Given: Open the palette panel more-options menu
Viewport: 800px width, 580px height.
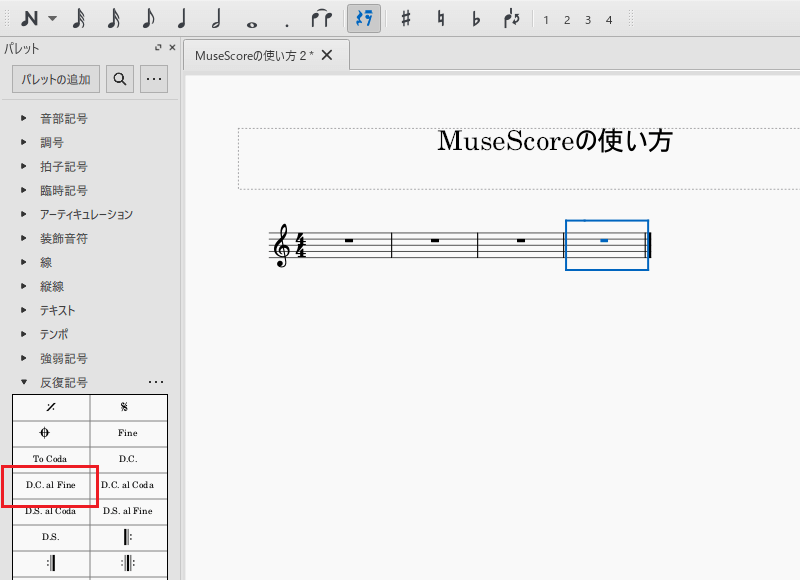Looking at the screenshot, I should [x=153, y=80].
